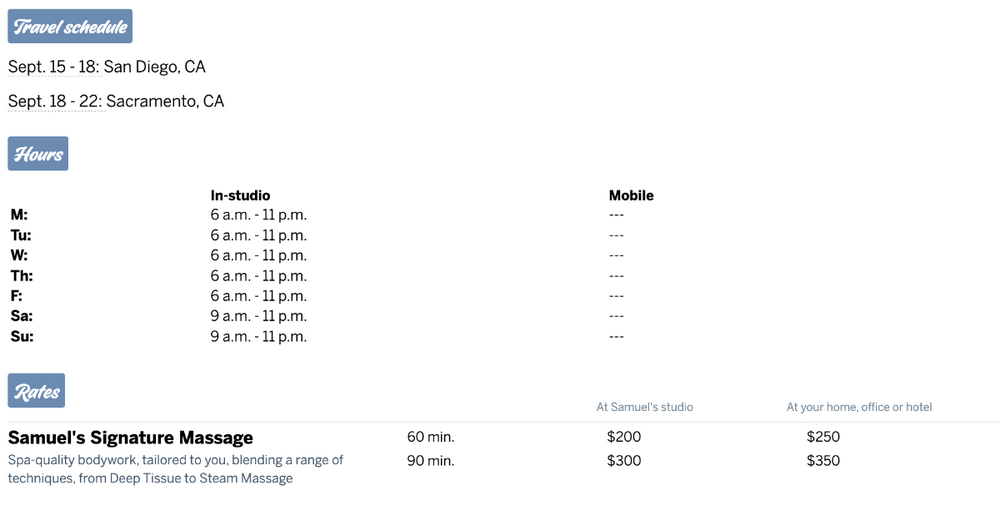Click the Thursday in-studio hours
This screenshot has width=1000, height=505.
[x=258, y=276]
